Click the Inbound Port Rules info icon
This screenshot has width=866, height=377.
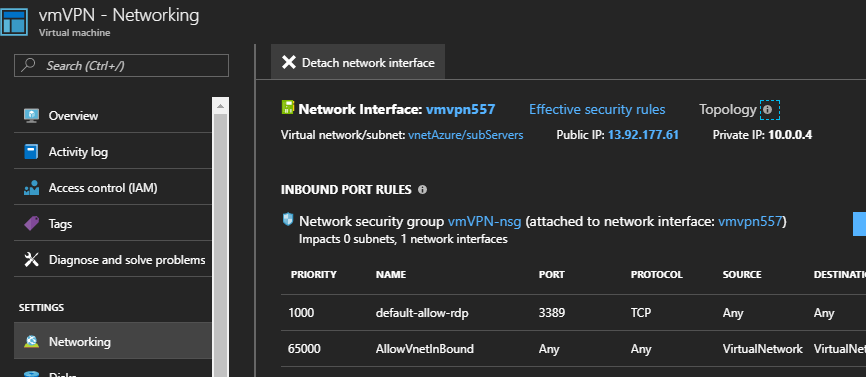pyautogui.click(x=423, y=190)
